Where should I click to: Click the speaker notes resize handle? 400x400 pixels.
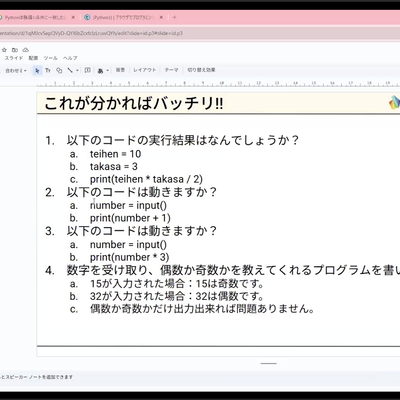pyautogui.click(x=269, y=363)
